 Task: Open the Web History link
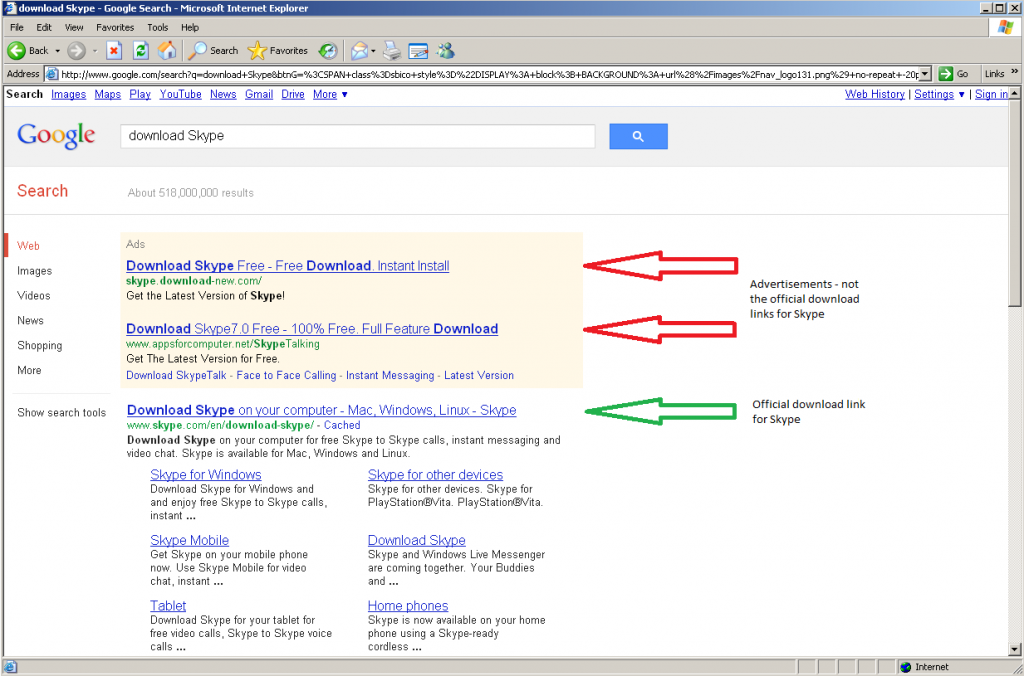point(874,94)
